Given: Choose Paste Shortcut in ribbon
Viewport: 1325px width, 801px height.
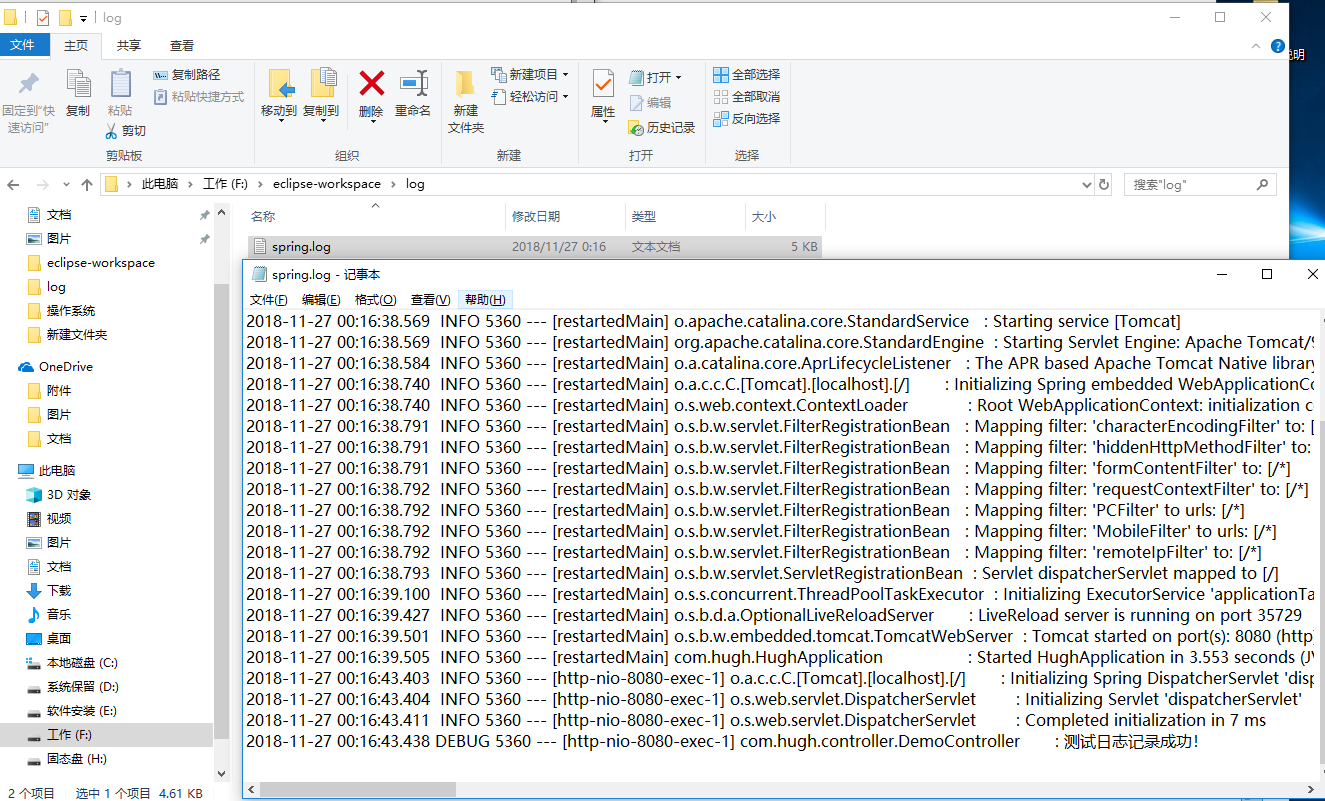Looking at the screenshot, I should point(199,97).
